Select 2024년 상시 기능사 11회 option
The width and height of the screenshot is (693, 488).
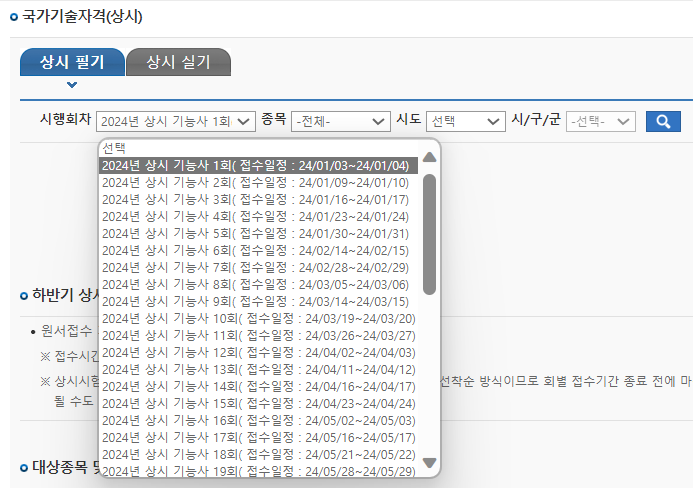click(x=259, y=336)
